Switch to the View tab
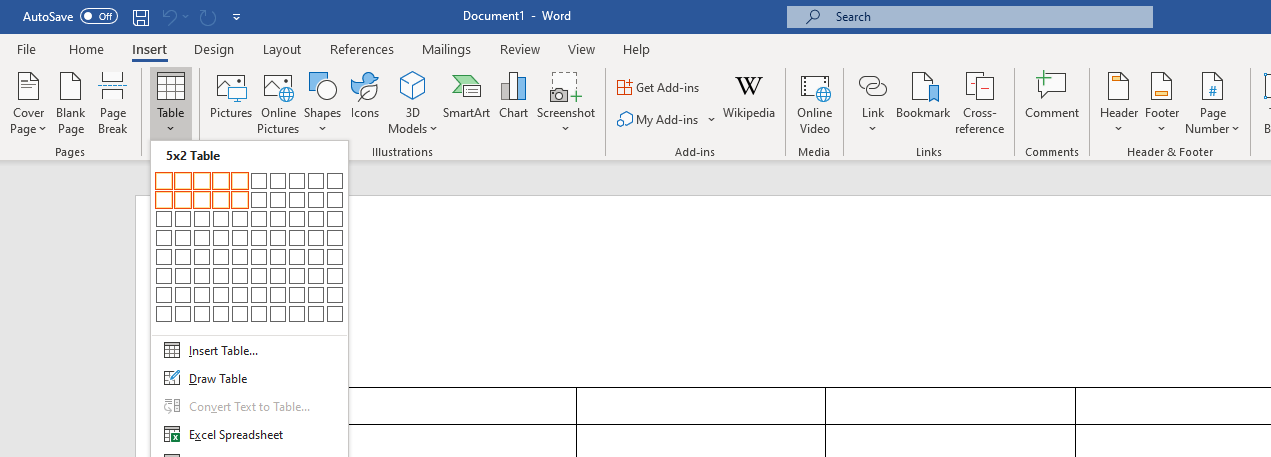 pos(581,49)
